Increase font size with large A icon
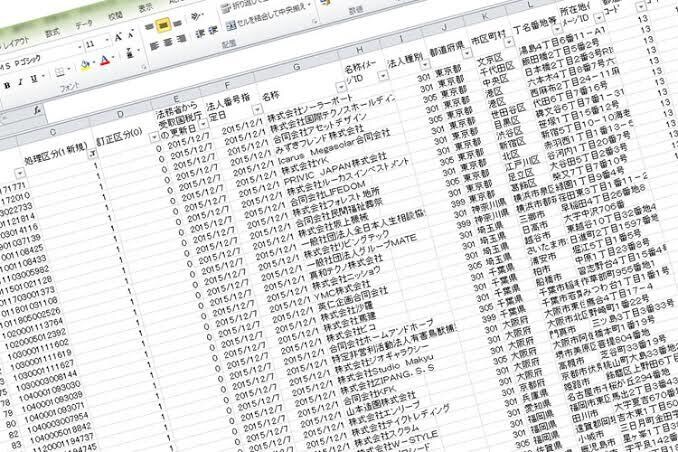 [x=118, y=38]
